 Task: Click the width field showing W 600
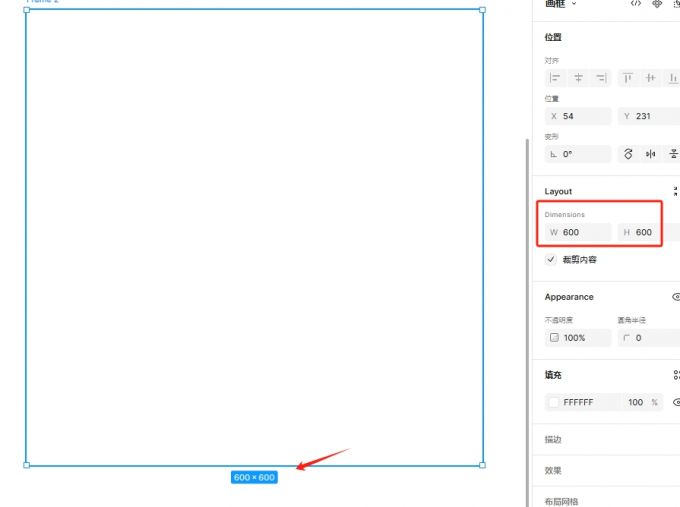578,232
